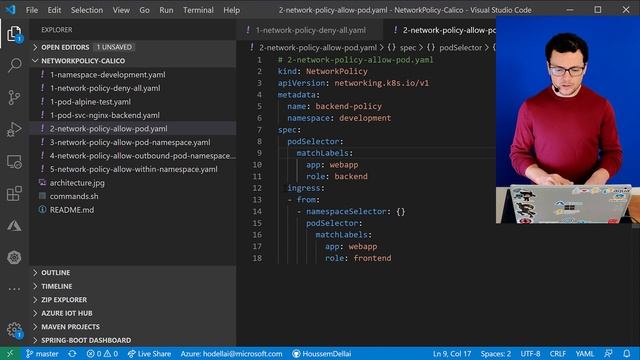Open the Selection menu
The width and height of the screenshot is (640, 360).
pos(87,10)
